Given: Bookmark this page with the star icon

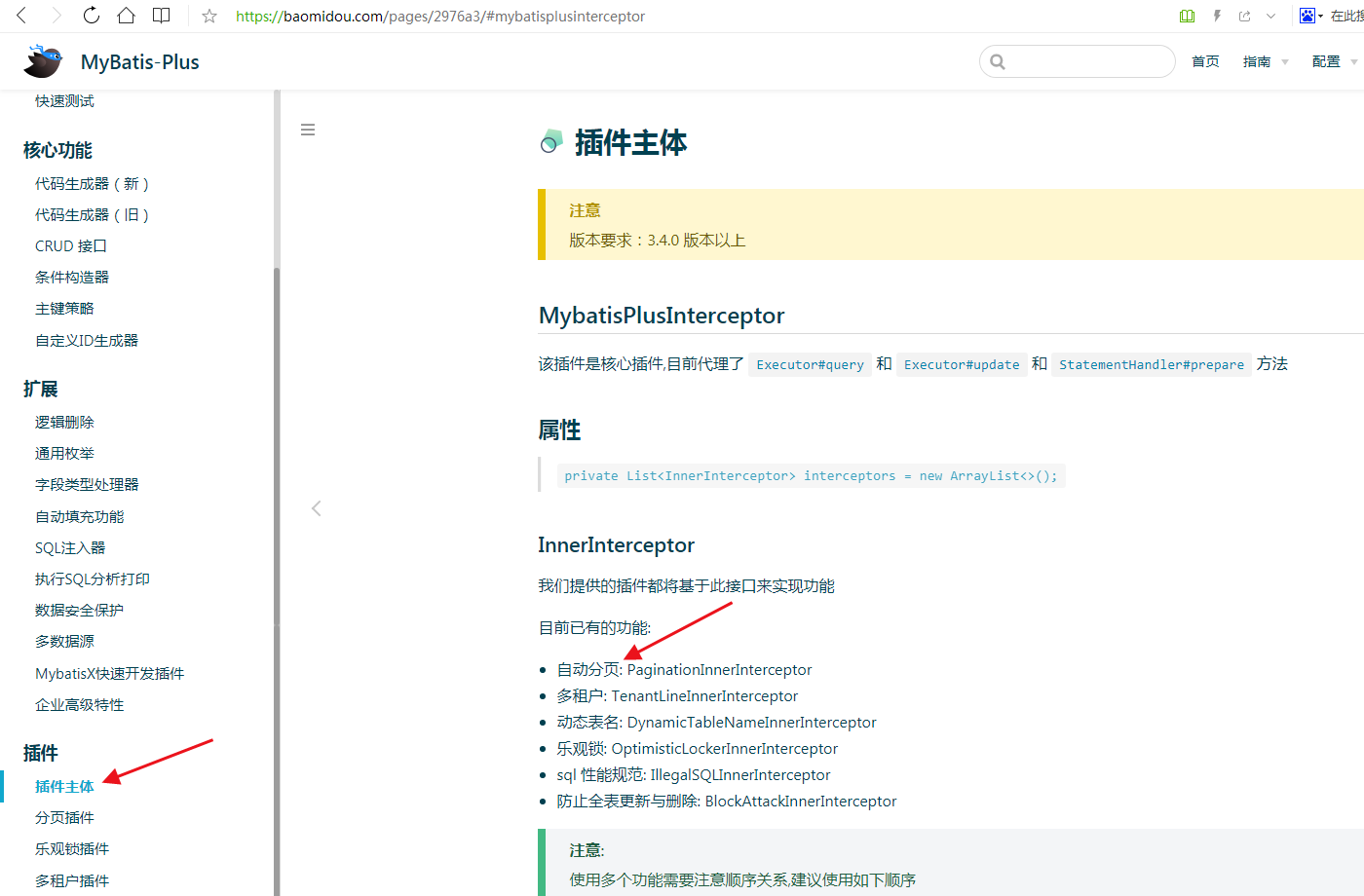Looking at the screenshot, I should pyautogui.click(x=209, y=16).
